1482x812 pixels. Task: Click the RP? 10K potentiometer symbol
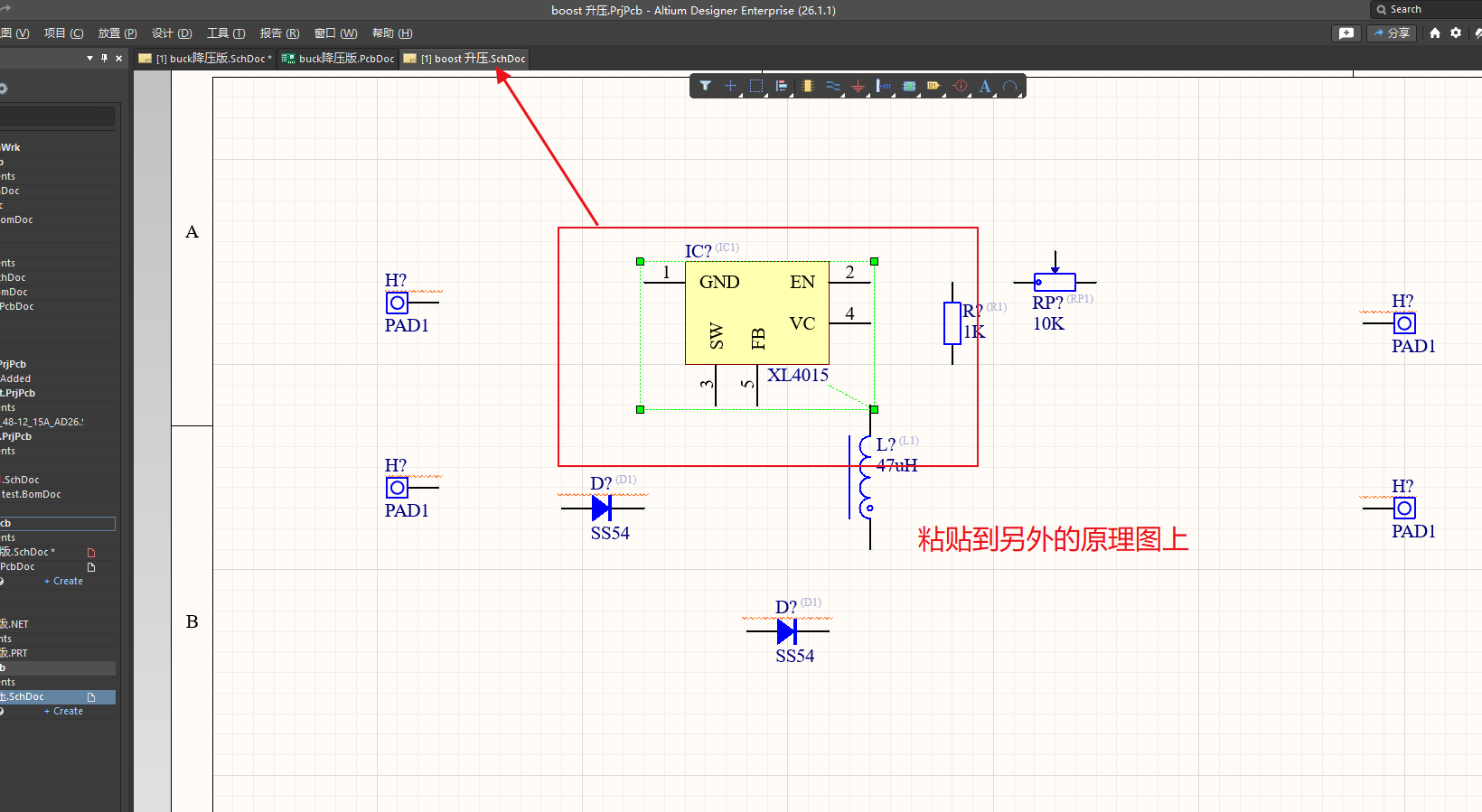click(x=1055, y=282)
